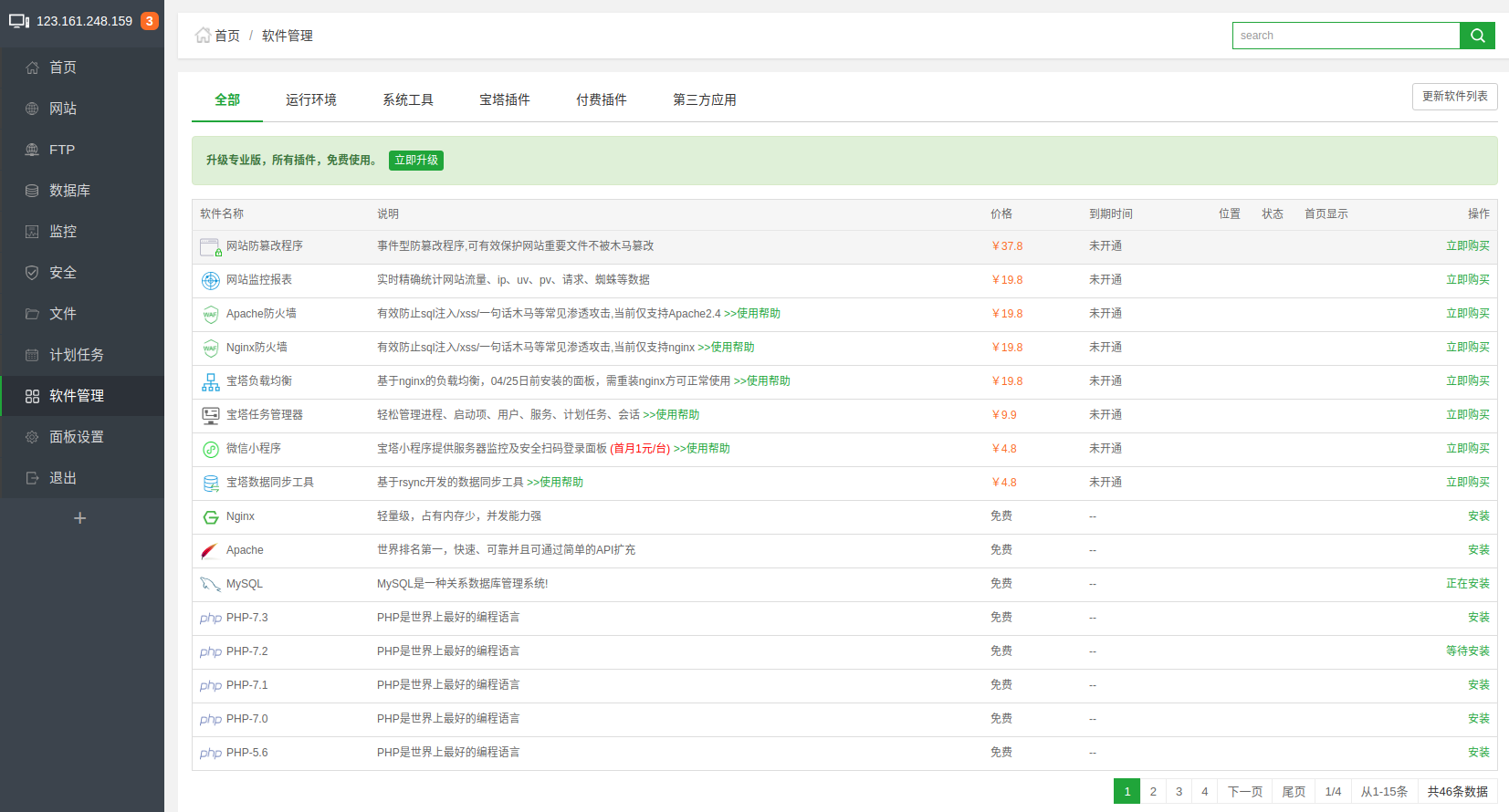Go to page 3 in pagination
Viewport: 1509px width, 812px height.
pos(1179,791)
